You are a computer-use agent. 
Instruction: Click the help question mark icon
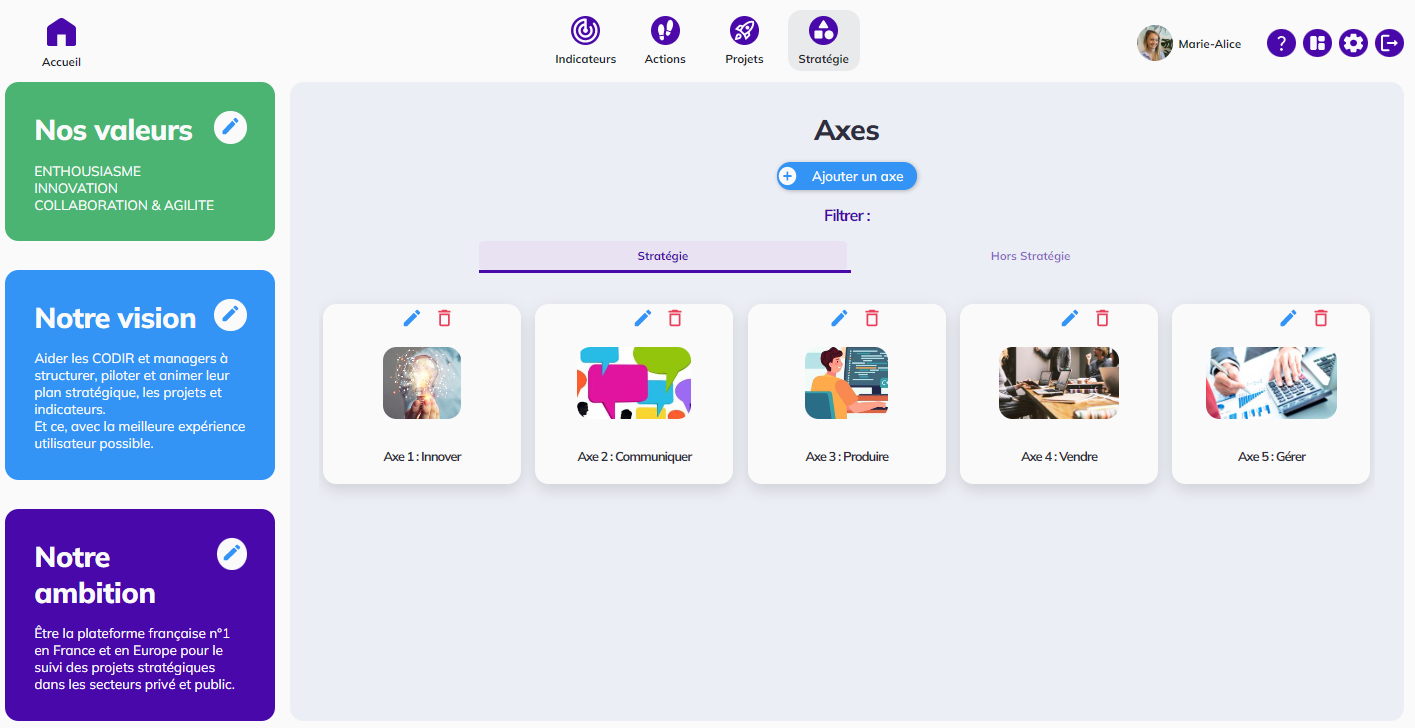tap(1281, 43)
